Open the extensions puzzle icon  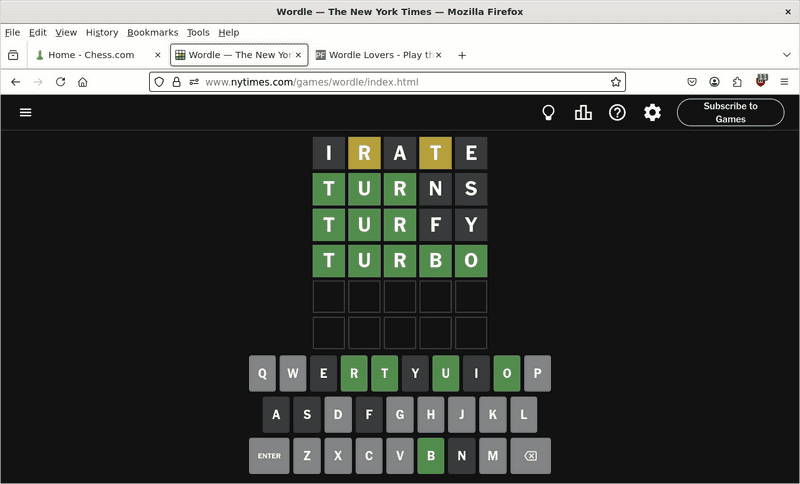pos(737,82)
